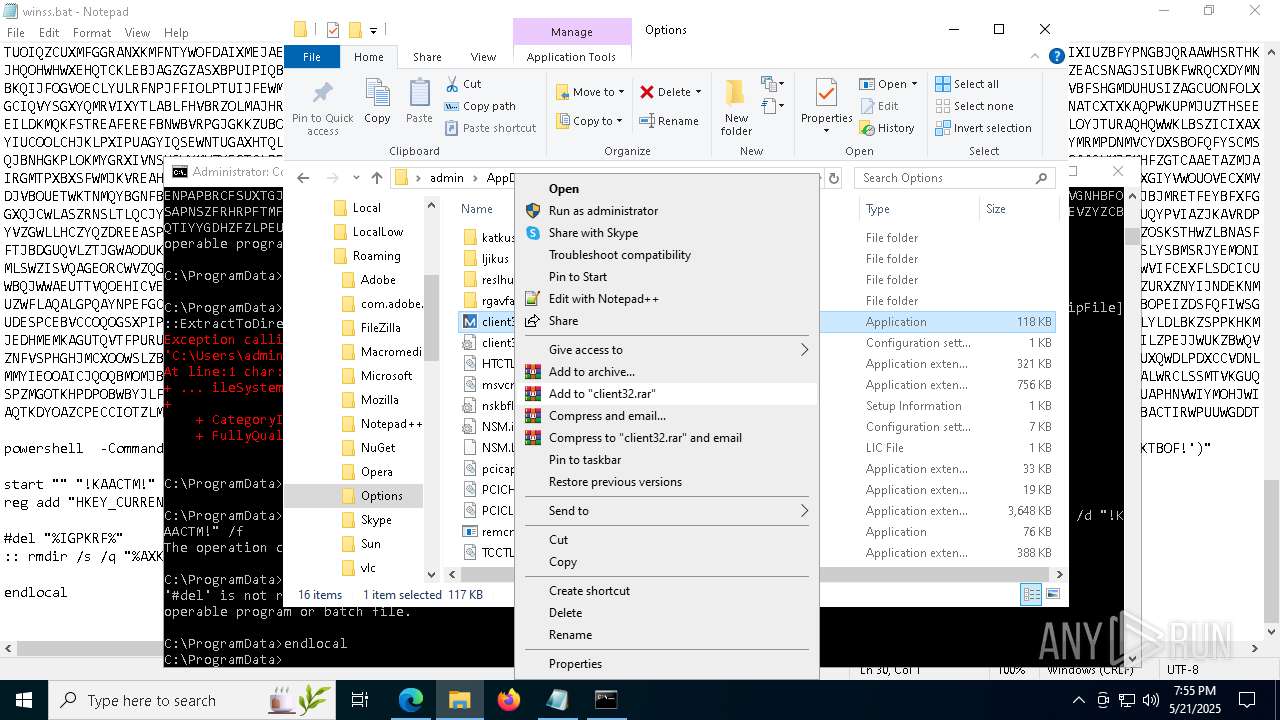Open the Copy to dropdown

(x=590, y=121)
